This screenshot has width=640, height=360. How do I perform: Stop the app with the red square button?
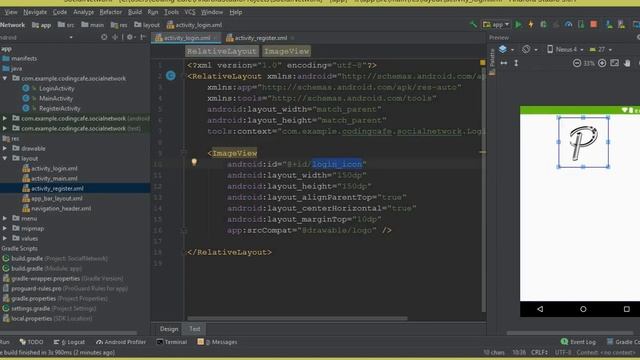[x=593, y=24]
